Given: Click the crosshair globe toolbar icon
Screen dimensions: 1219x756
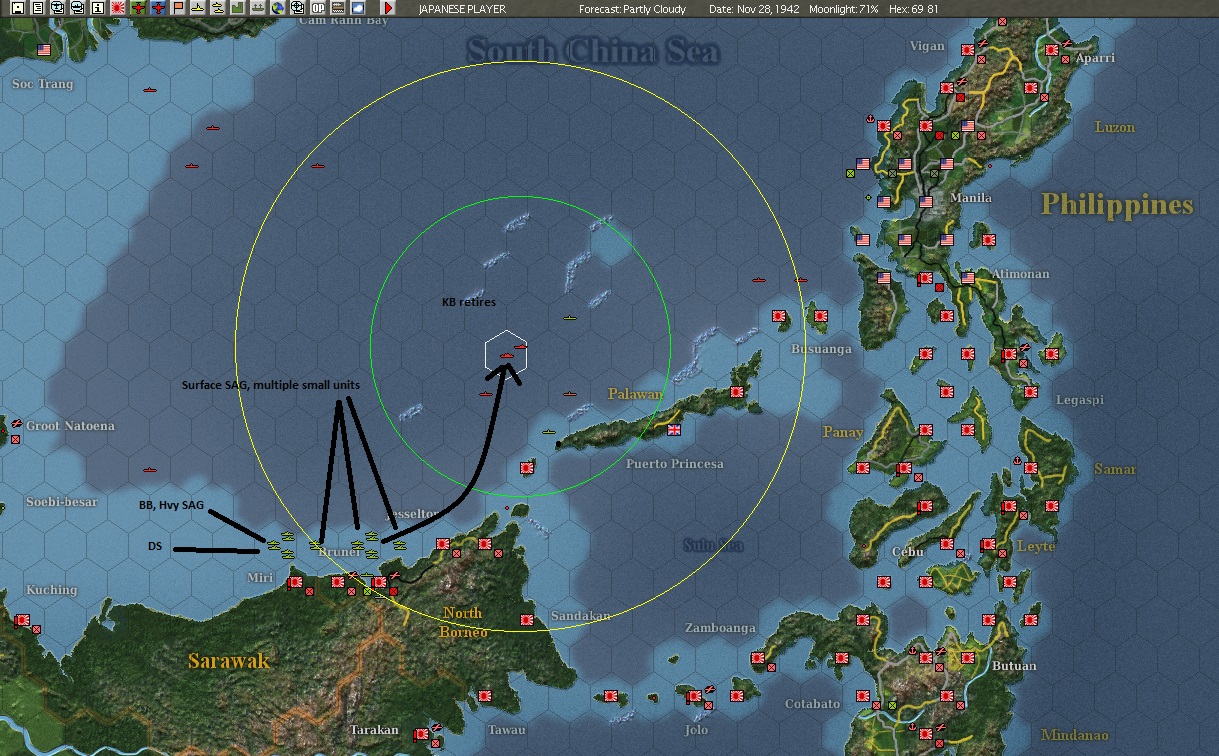Looking at the screenshot, I should click(x=297, y=8).
